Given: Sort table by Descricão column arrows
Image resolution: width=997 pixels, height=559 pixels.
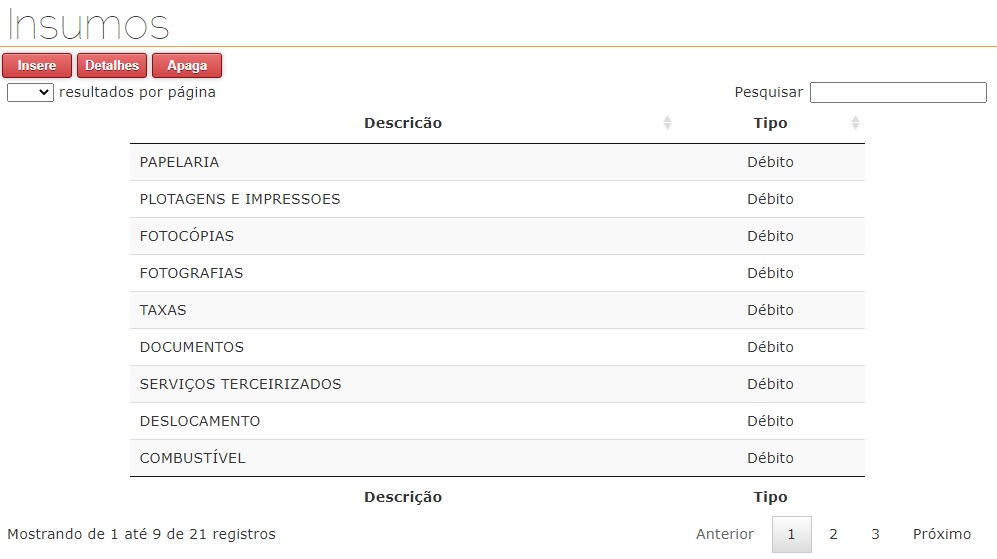Looking at the screenshot, I should coord(667,123).
